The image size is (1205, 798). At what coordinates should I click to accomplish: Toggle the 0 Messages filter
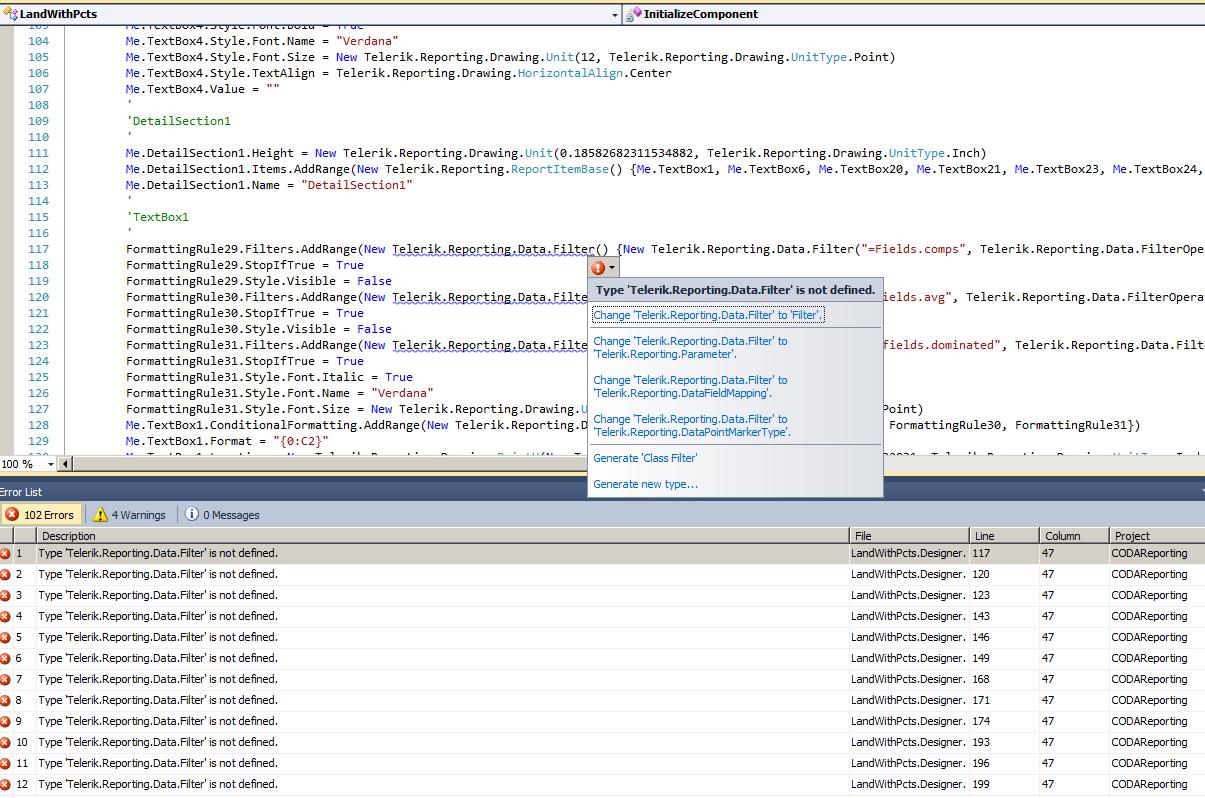[x=222, y=515]
